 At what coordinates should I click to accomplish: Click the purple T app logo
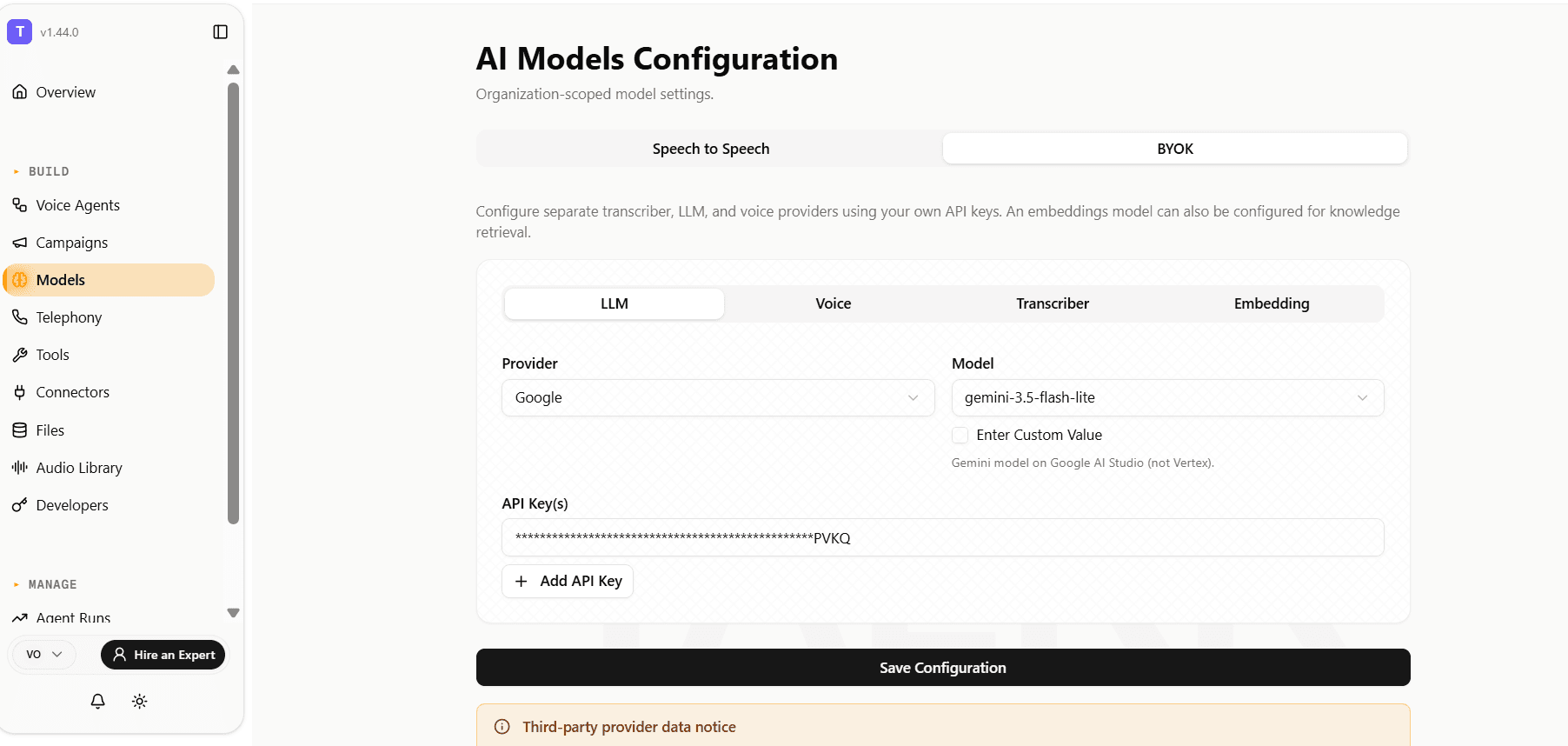pyautogui.click(x=19, y=32)
